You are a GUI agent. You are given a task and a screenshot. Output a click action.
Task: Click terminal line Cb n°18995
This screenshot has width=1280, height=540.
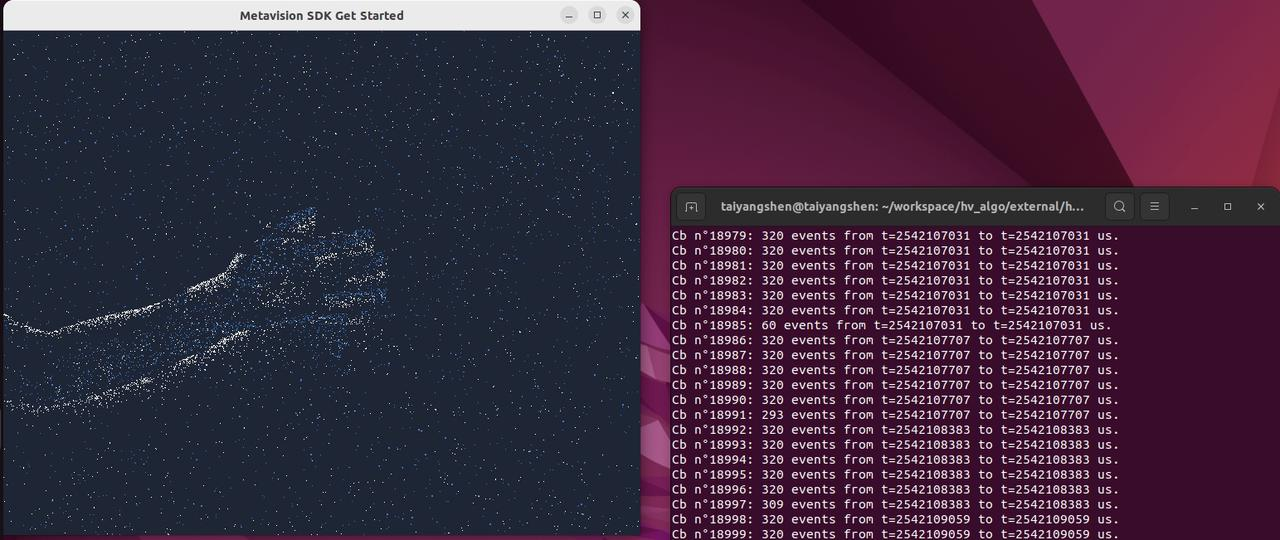click(x=895, y=475)
